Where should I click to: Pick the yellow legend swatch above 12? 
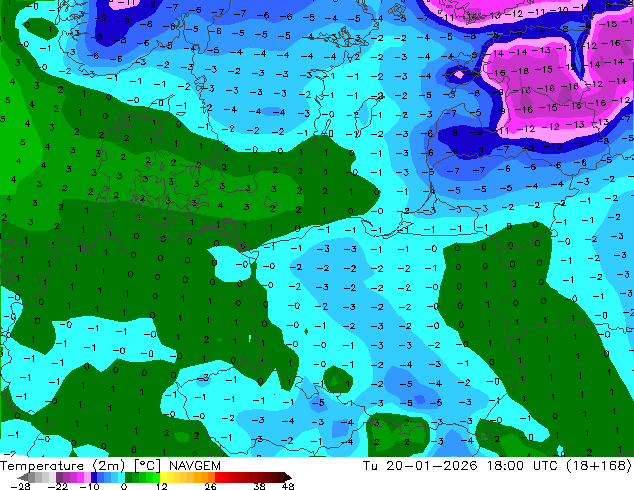163,477
